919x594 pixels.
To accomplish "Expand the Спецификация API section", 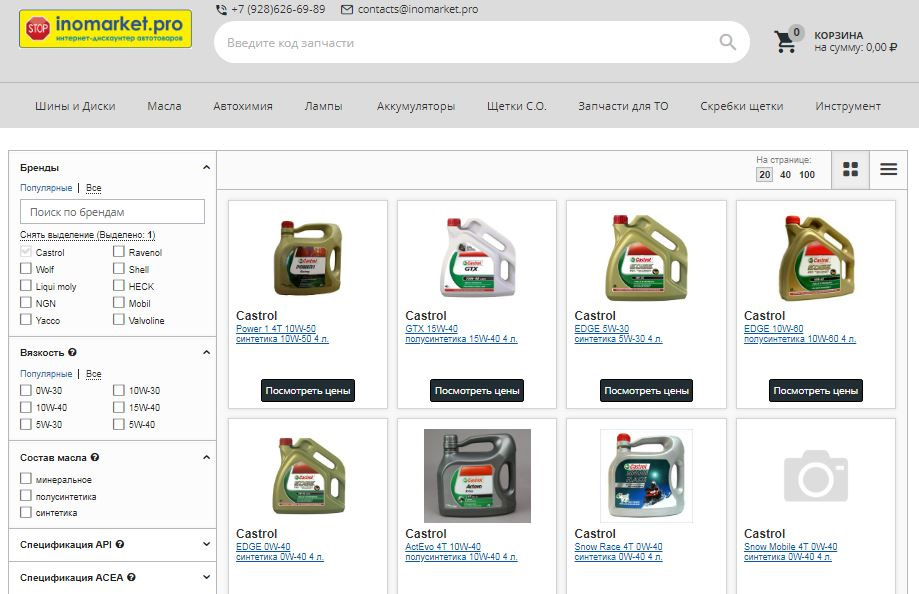I will click(206, 544).
